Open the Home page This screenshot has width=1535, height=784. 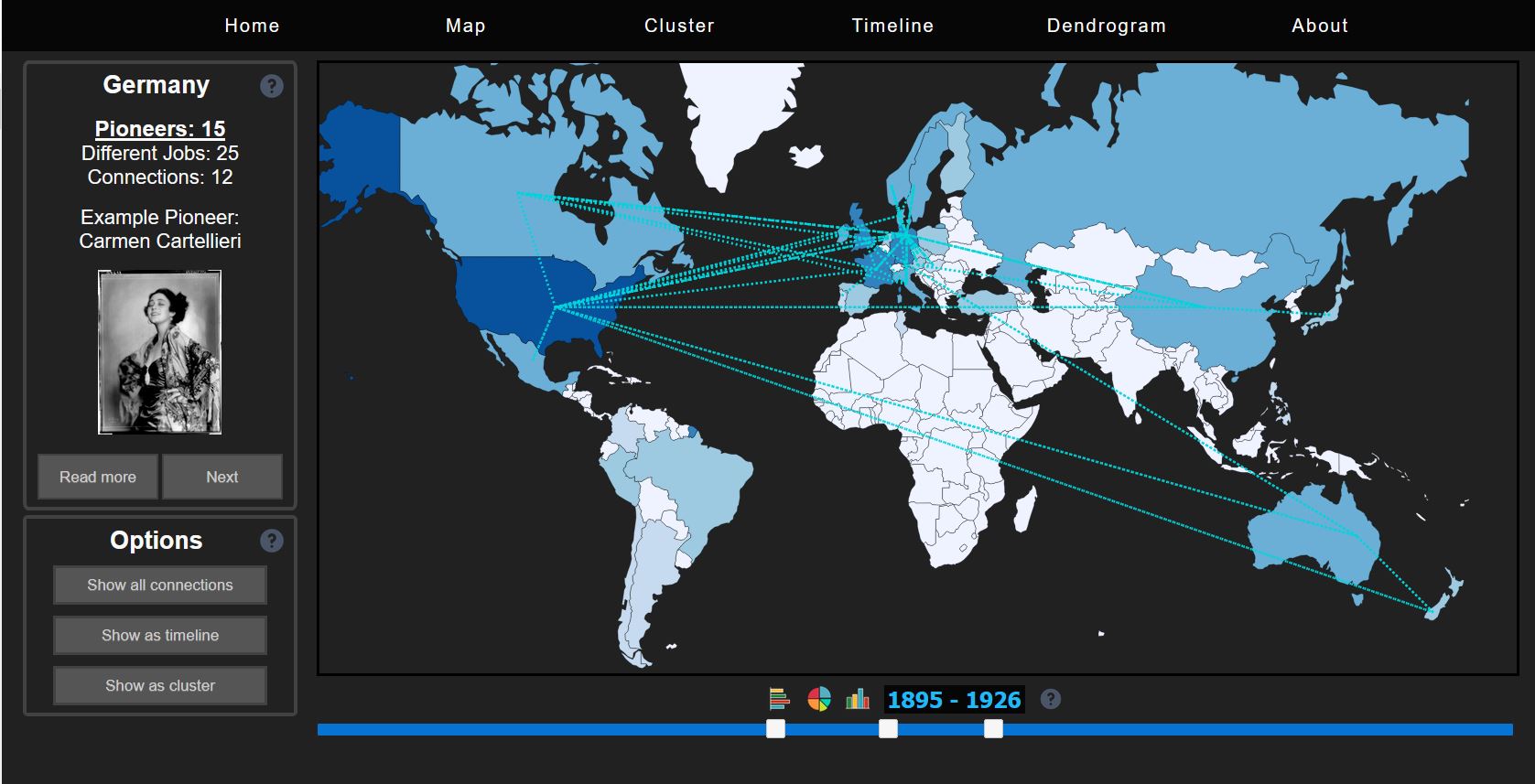pyautogui.click(x=252, y=26)
